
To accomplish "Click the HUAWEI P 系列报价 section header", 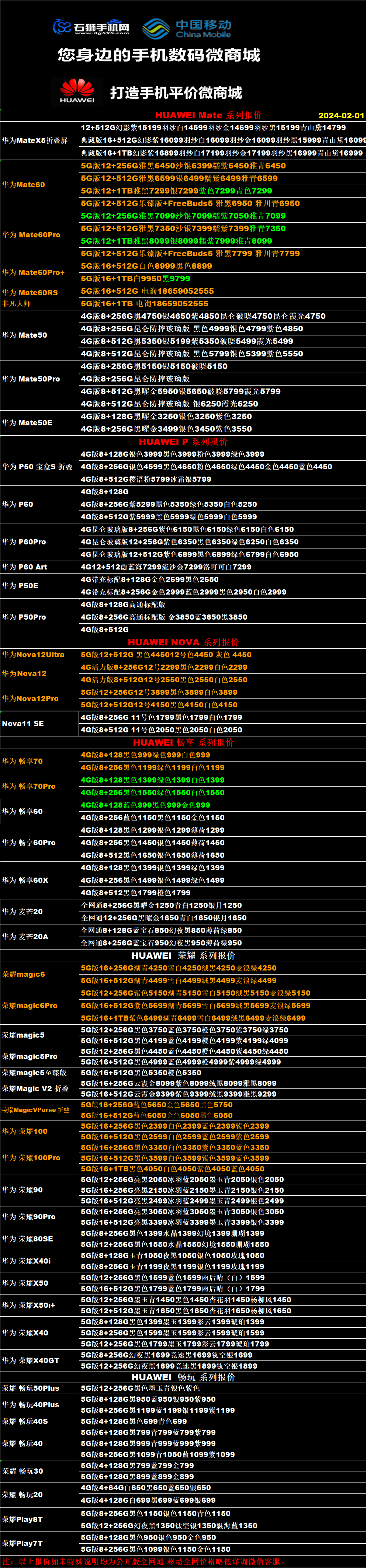I will [183, 442].
